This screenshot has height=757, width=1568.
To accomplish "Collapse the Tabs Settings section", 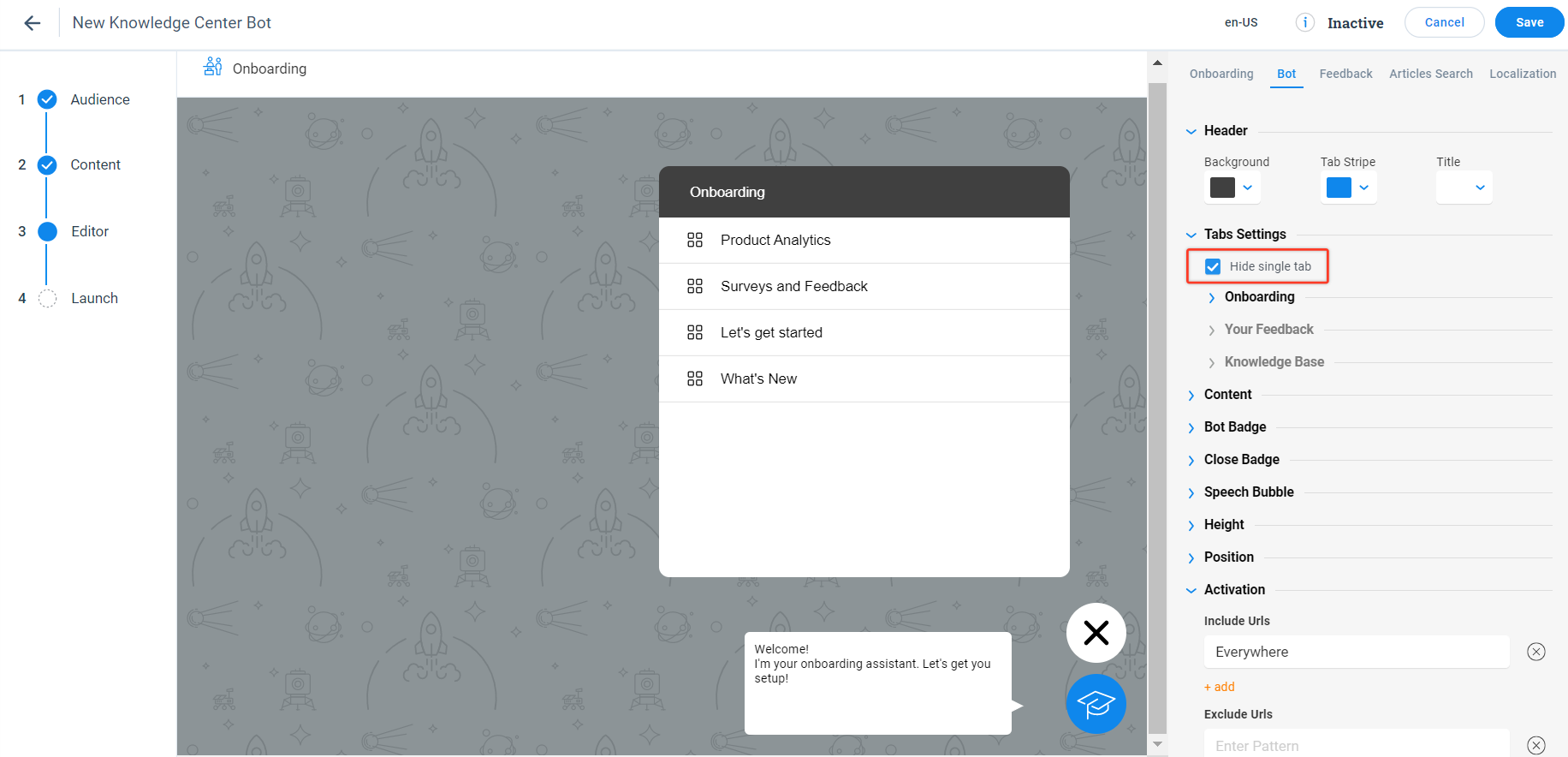I will [1191, 235].
